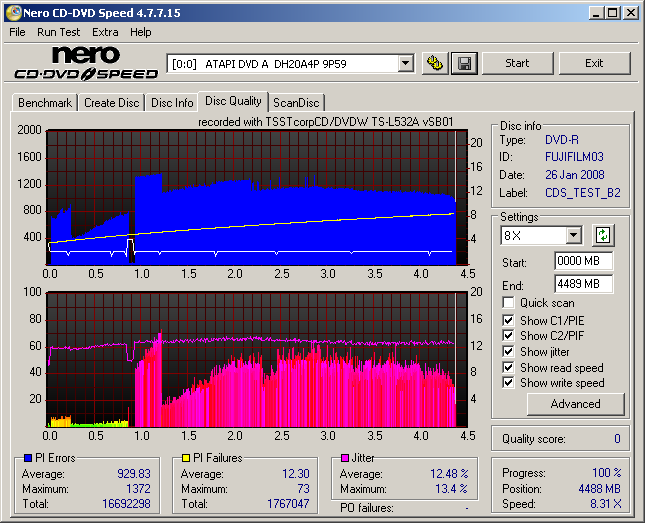645x523 pixels.
Task: Click Jitter maximum 13.4 % value
Action: coord(452,489)
